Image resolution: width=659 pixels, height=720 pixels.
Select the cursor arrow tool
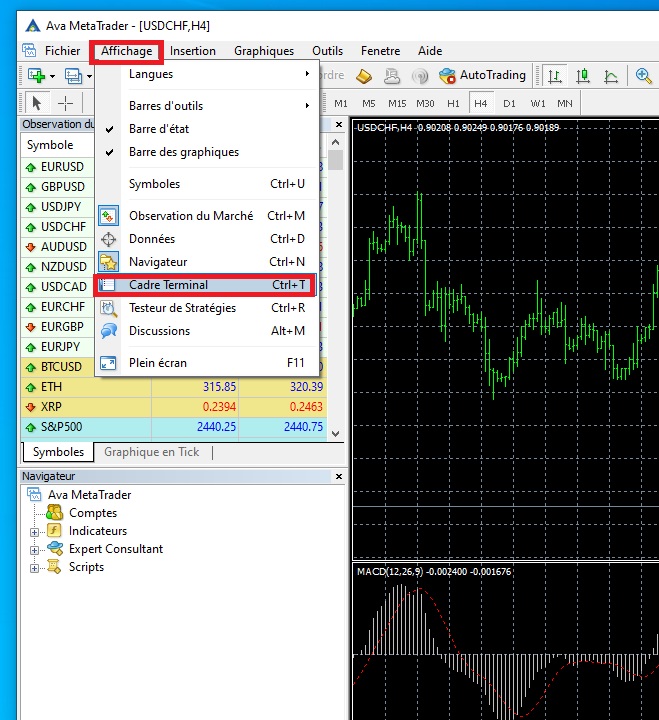click(37, 103)
